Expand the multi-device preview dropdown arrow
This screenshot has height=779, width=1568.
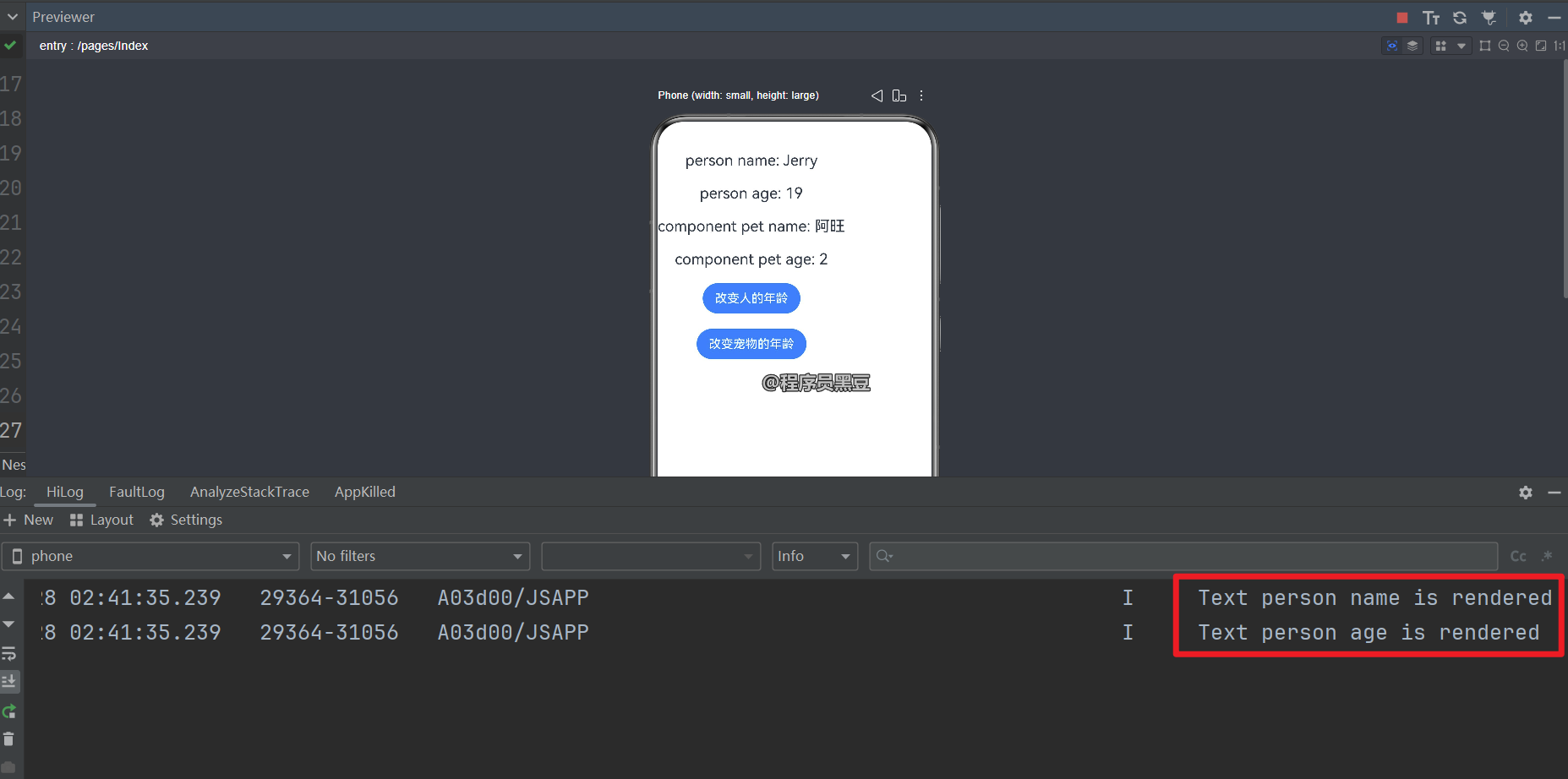1461,46
